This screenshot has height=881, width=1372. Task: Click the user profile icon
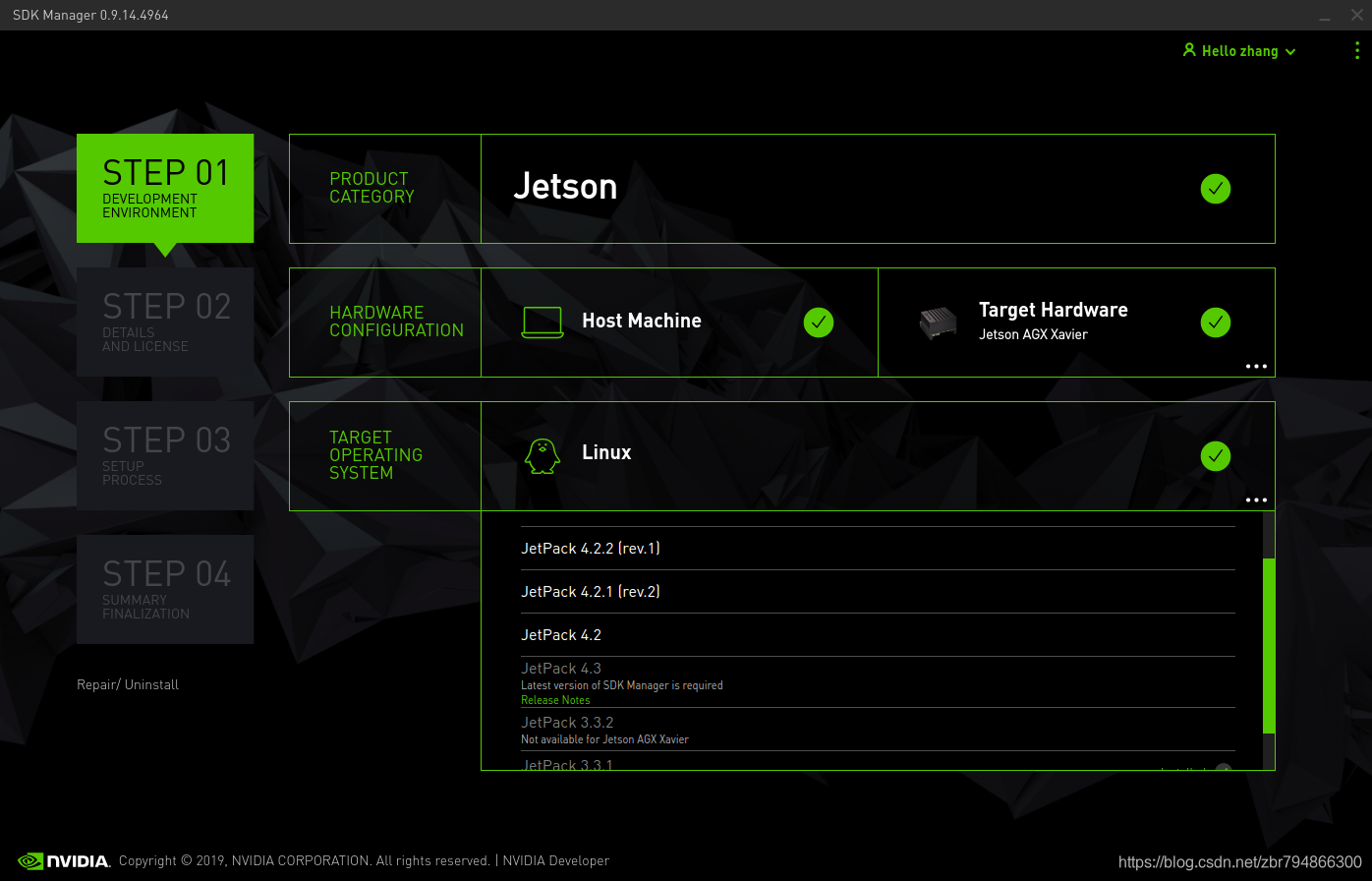[x=1189, y=50]
